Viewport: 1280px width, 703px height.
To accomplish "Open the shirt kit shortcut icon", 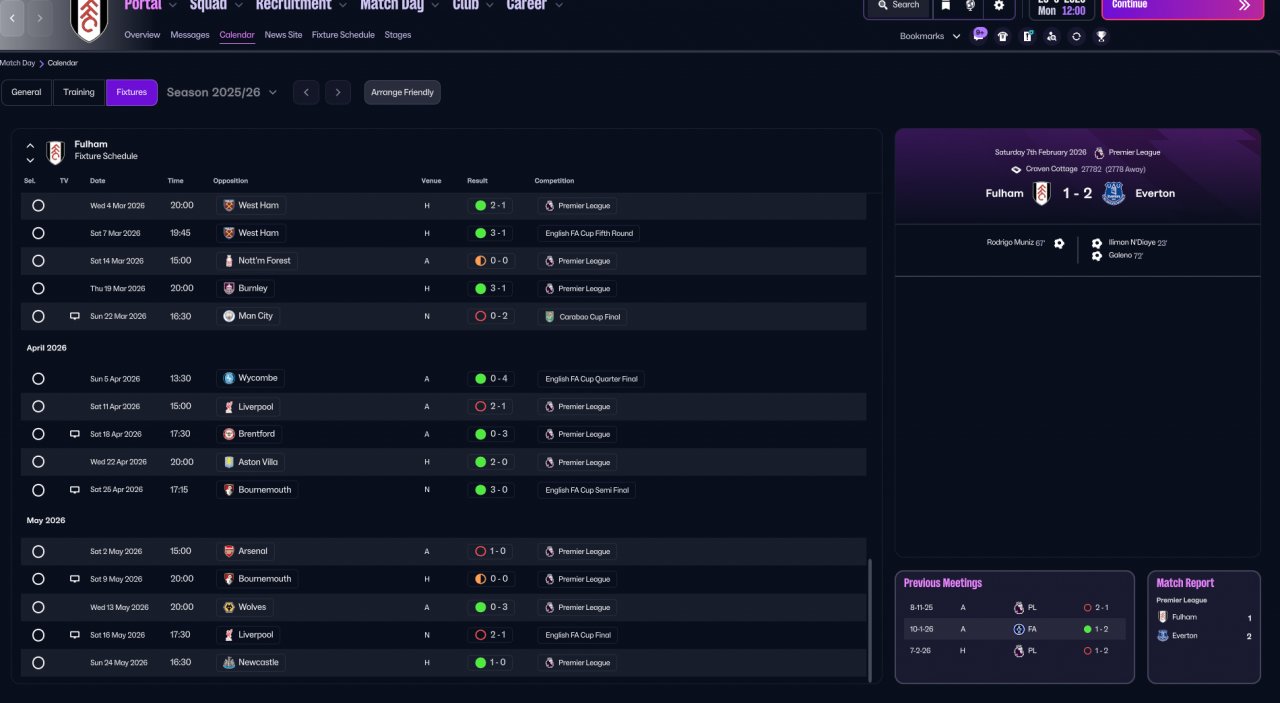I will pos(1003,36).
